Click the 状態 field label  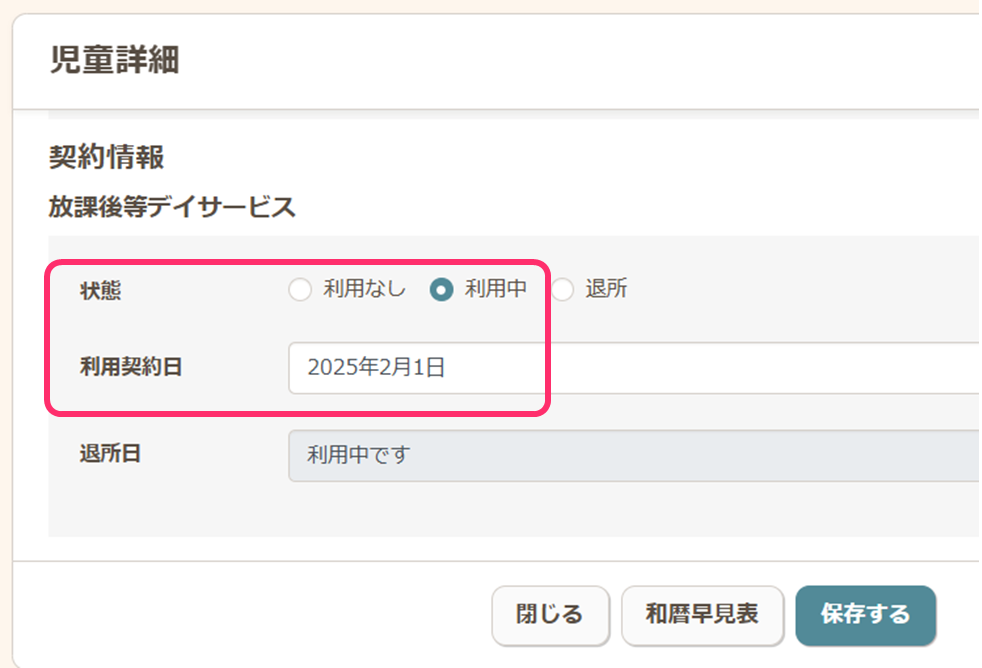click(100, 291)
